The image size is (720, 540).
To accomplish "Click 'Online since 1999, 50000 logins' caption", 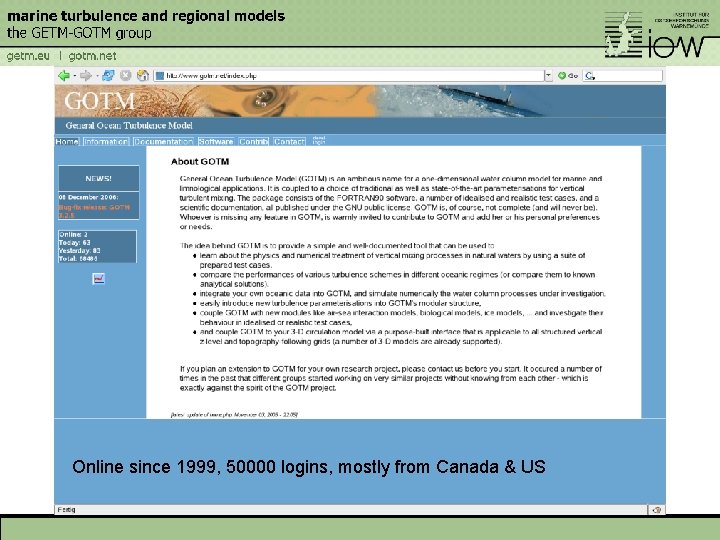I will [x=309, y=467].
